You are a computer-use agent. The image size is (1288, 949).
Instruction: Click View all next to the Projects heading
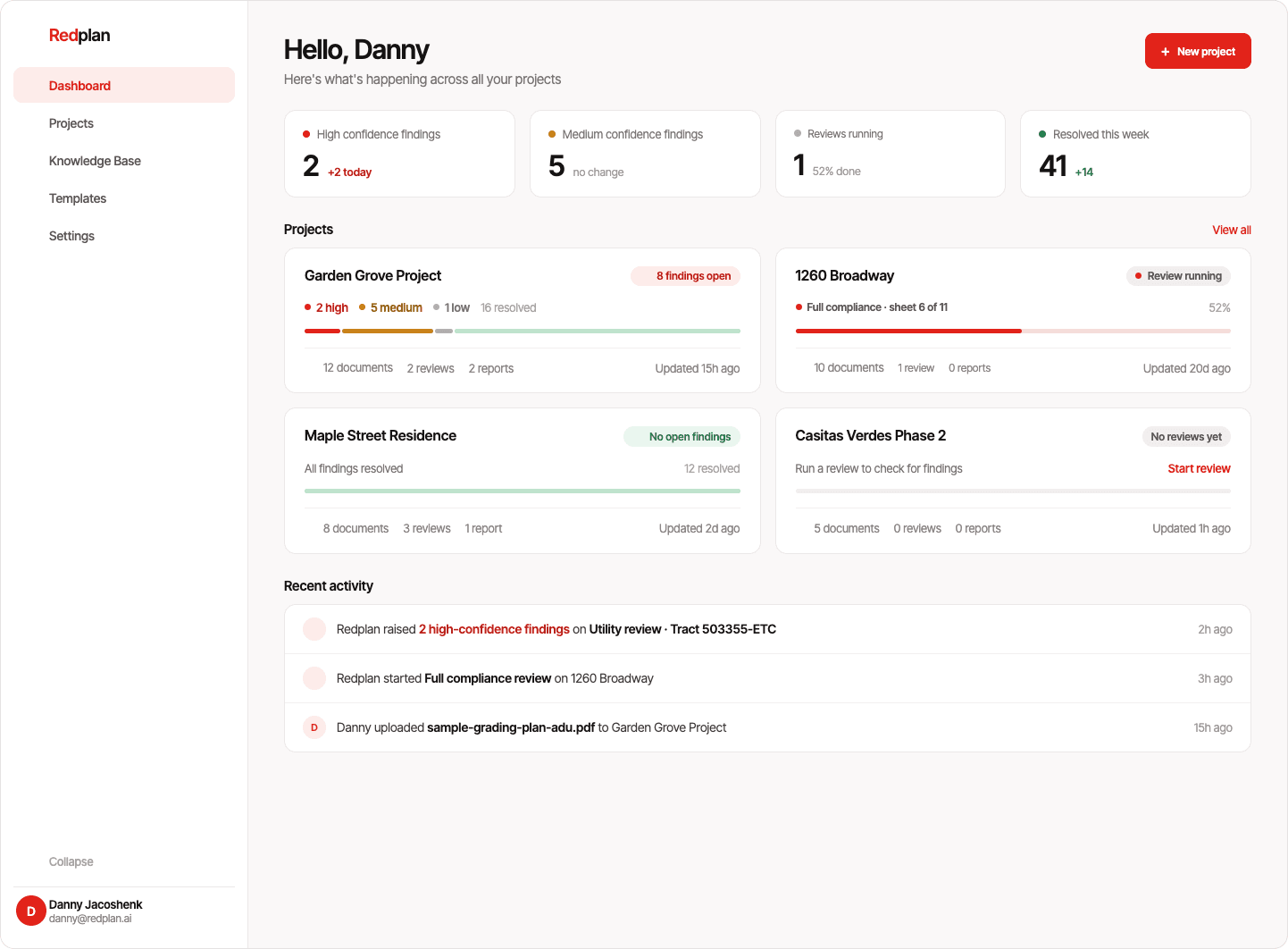pos(1232,230)
